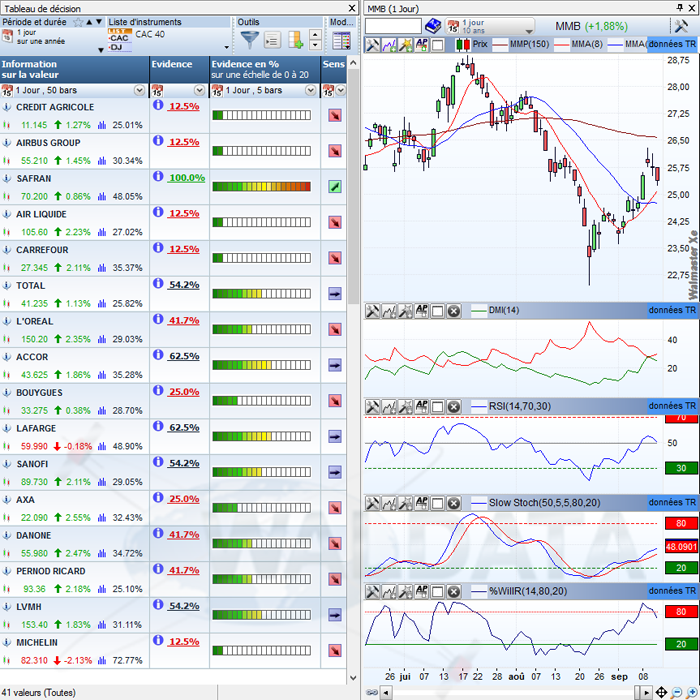Click 'Evidence en %' column header
Image resolution: width=700 pixels, height=700 pixels.
tap(265, 69)
